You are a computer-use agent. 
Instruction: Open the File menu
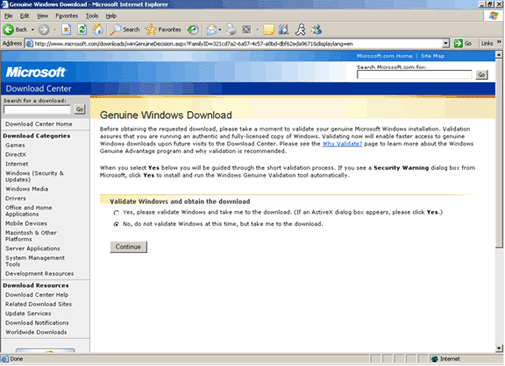8,16
